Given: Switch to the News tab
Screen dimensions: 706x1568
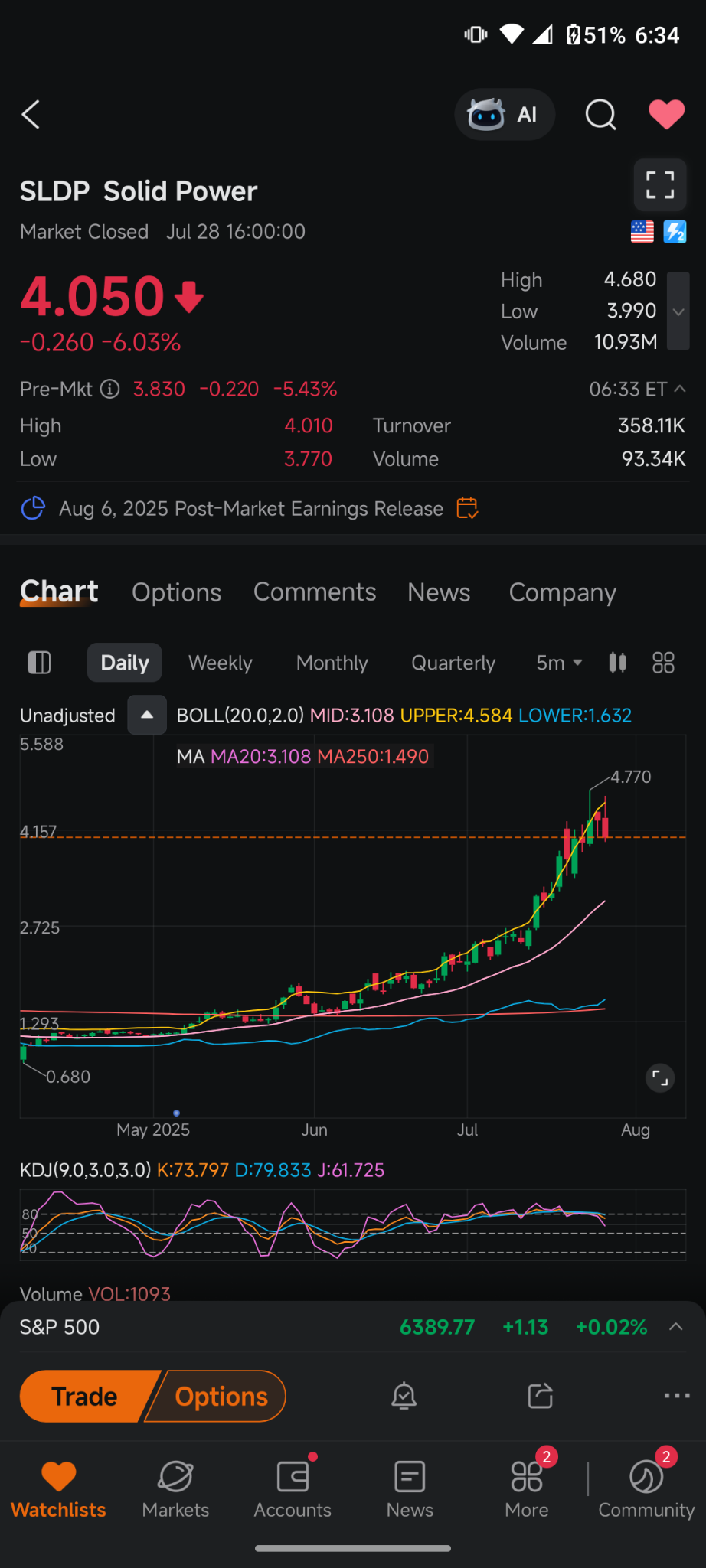Looking at the screenshot, I should pos(439,592).
